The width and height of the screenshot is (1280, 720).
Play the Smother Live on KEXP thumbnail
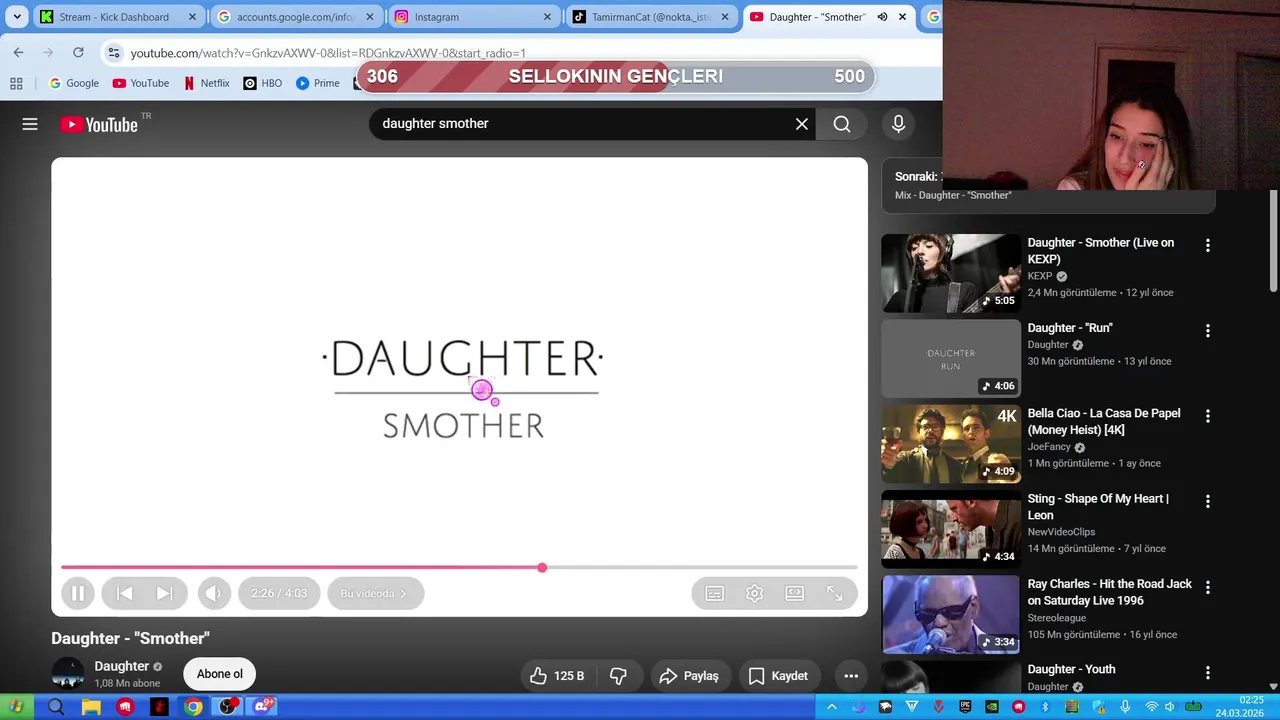950,273
